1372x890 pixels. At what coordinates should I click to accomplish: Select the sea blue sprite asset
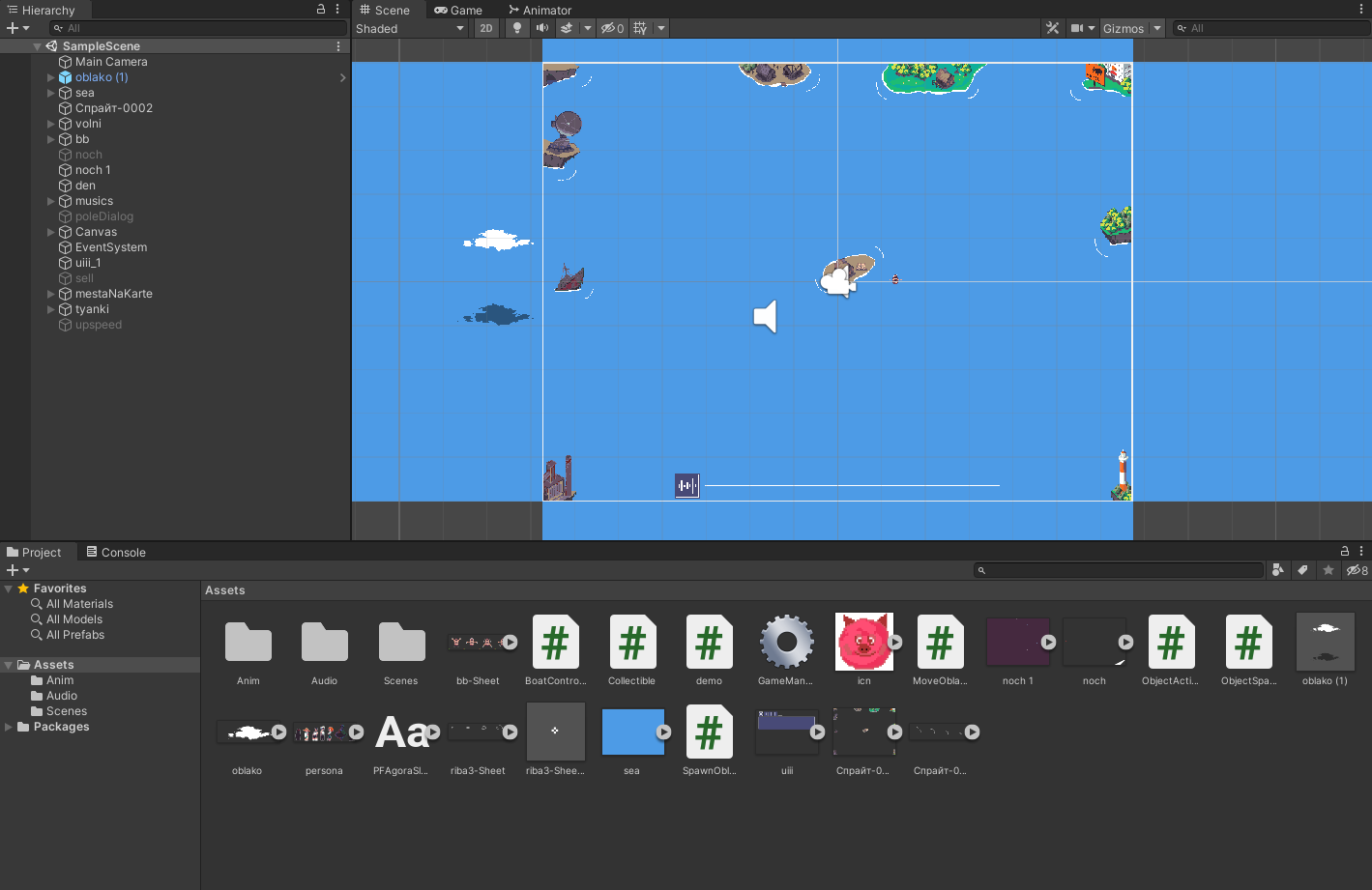tap(632, 732)
